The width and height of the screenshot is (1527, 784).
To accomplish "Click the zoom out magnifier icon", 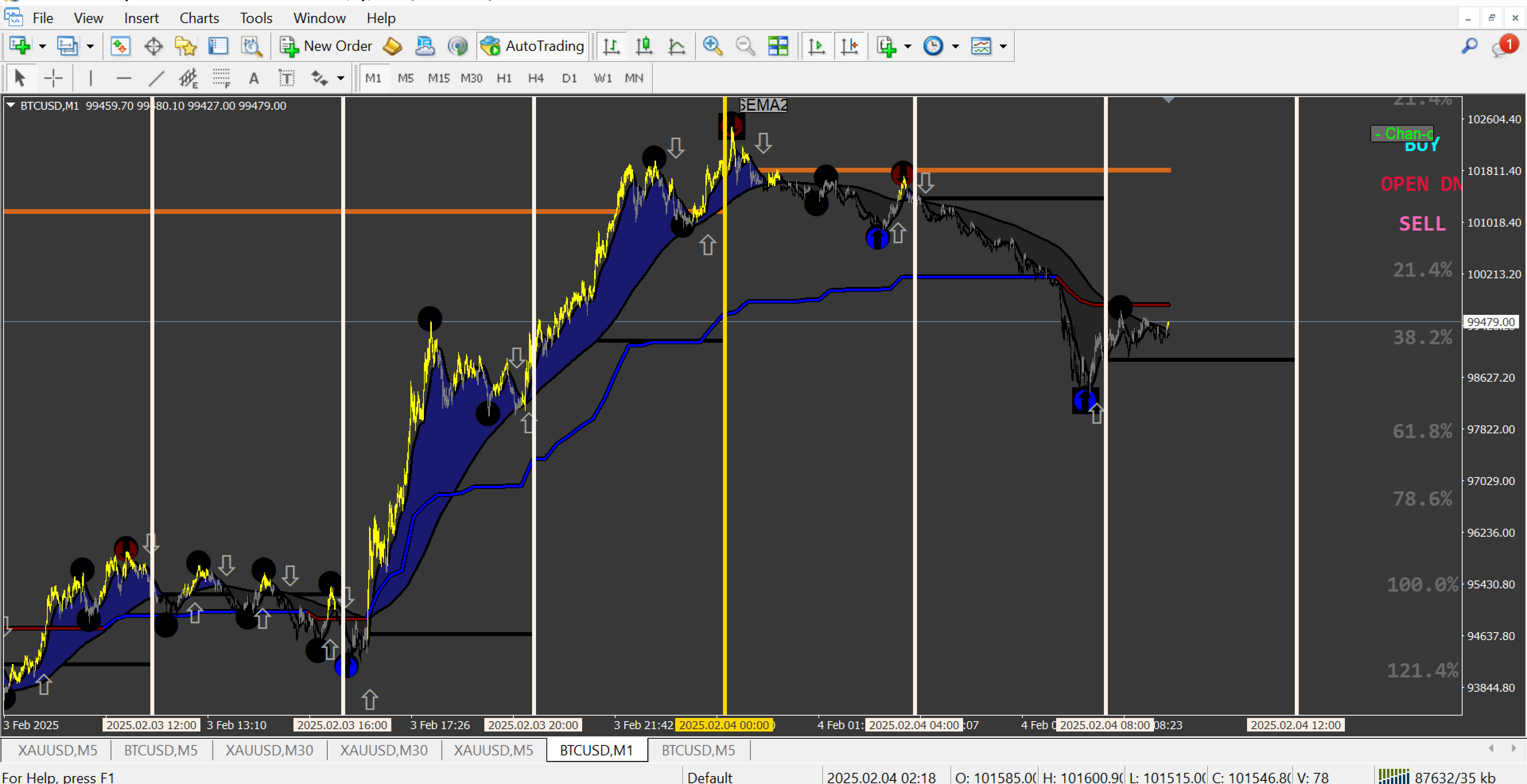I will tap(744, 46).
